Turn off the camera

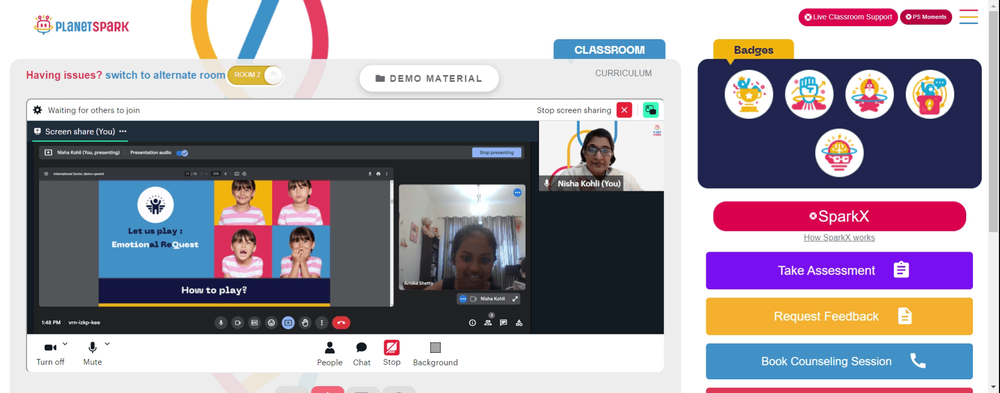click(50, 353)
